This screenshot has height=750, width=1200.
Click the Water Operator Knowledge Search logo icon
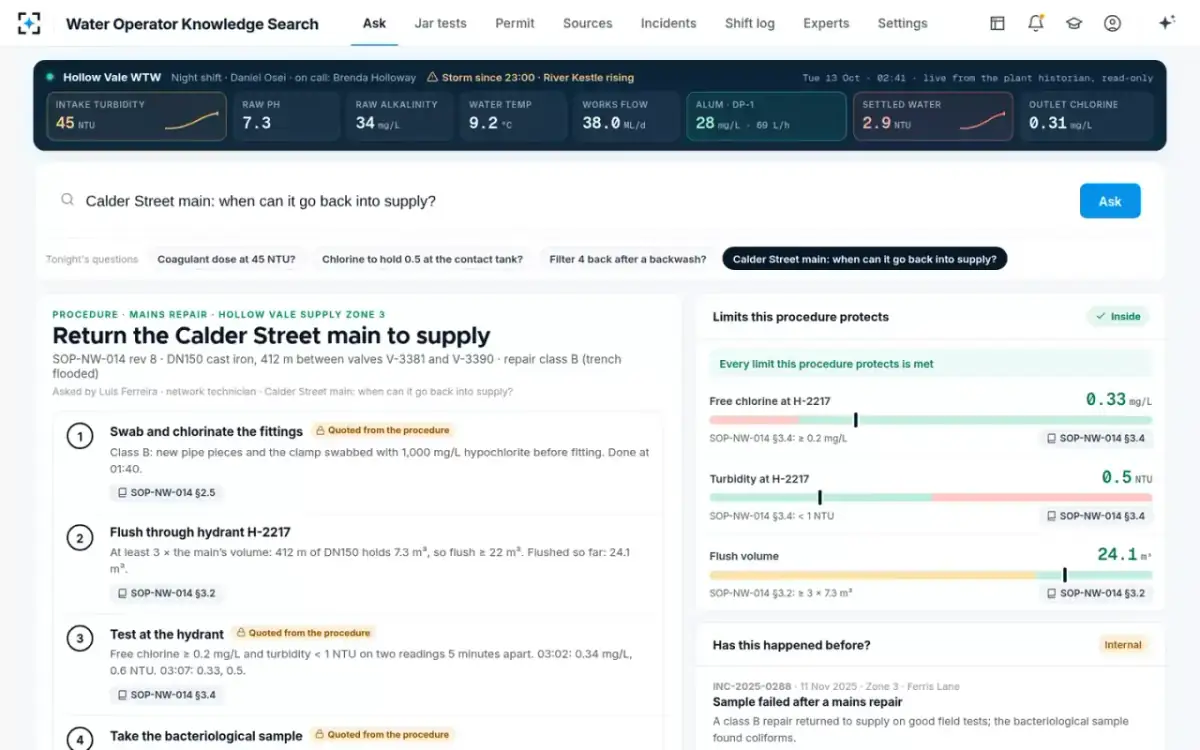(30, 23)
